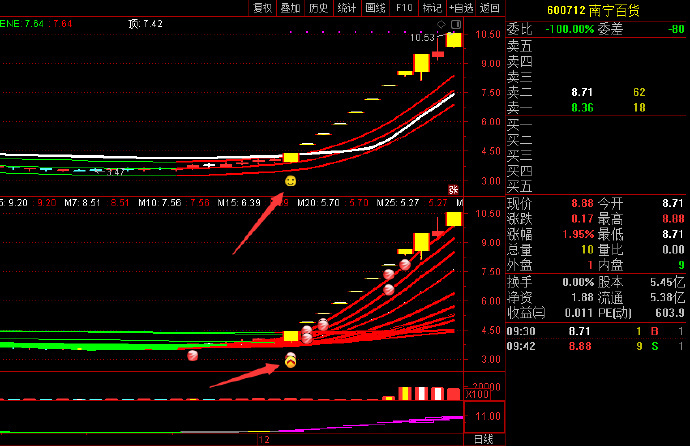Click the 卖二 price 8.71

pyautogui.click(x=582, y=92)
